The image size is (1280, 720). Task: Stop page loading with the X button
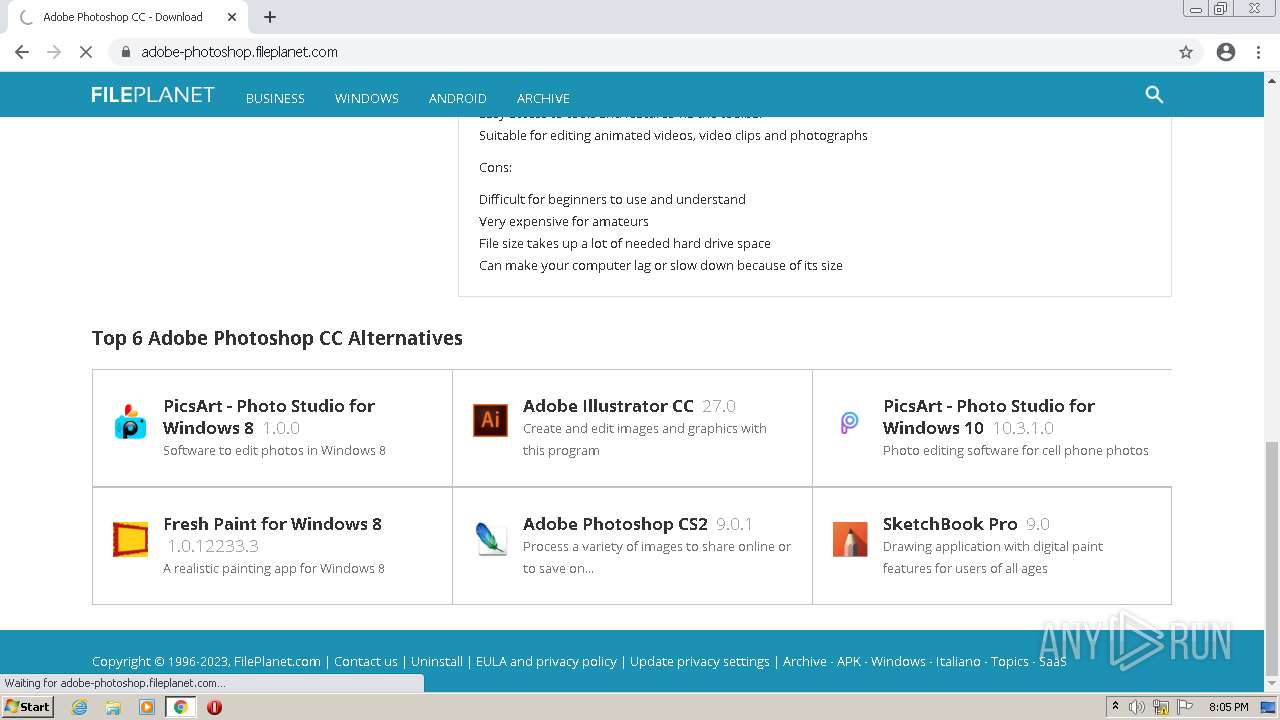86,52
